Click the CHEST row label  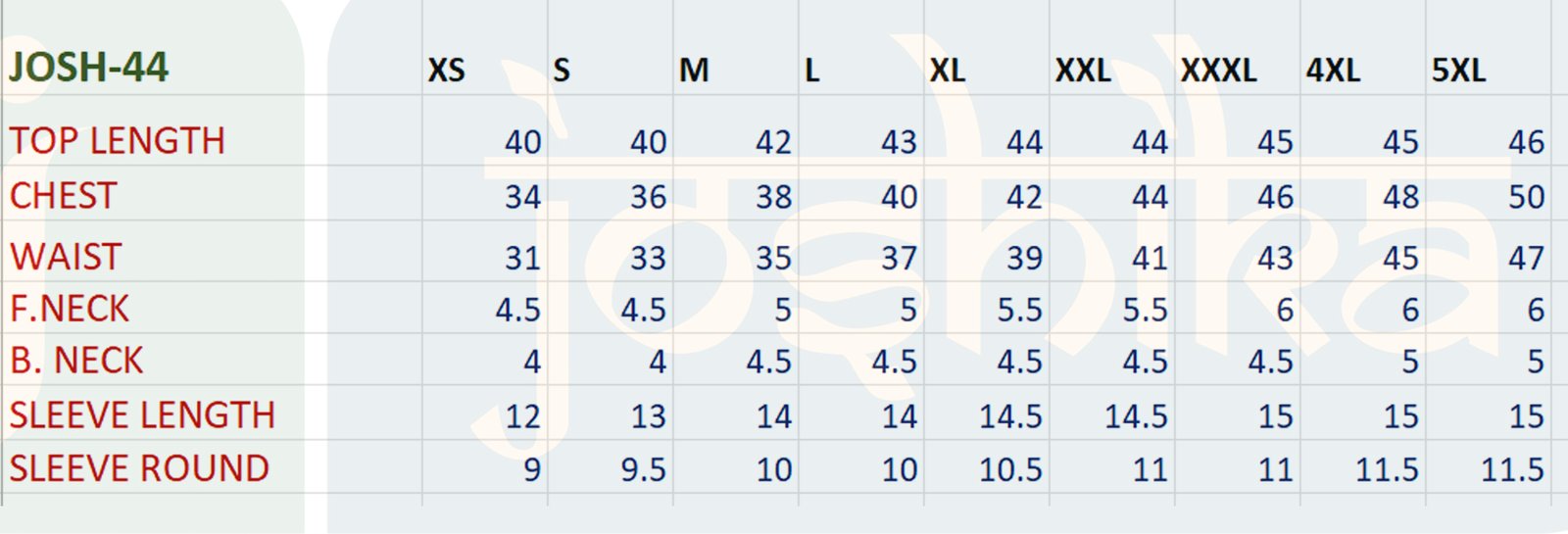(64, 196)
